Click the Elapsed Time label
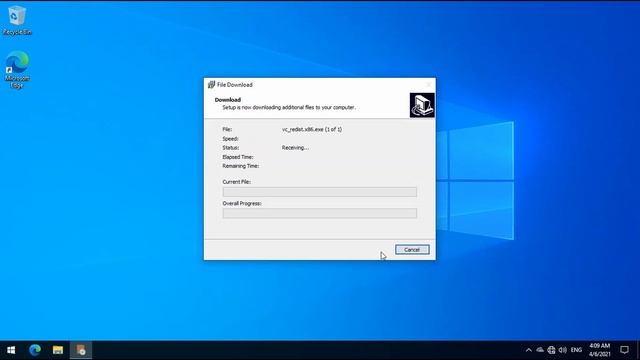The image size is (640, 360). [x=238, y=157]
